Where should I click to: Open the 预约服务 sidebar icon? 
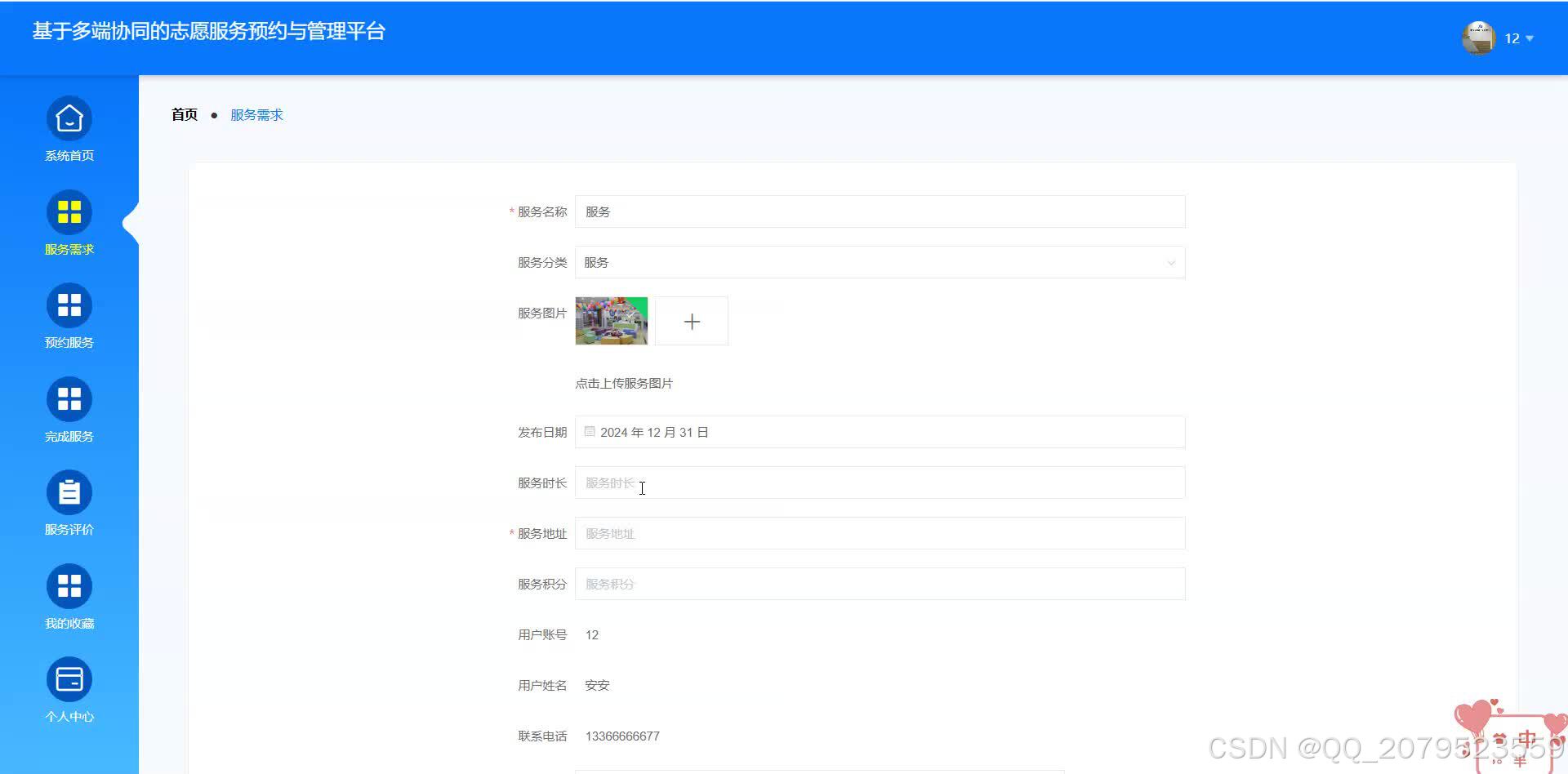[69, 306]
